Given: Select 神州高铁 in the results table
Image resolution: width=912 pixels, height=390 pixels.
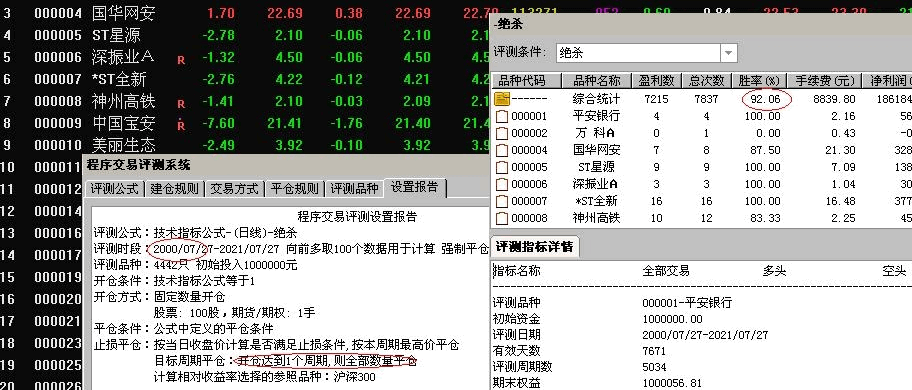Looking at the screenshot, I should coord(596,218).
